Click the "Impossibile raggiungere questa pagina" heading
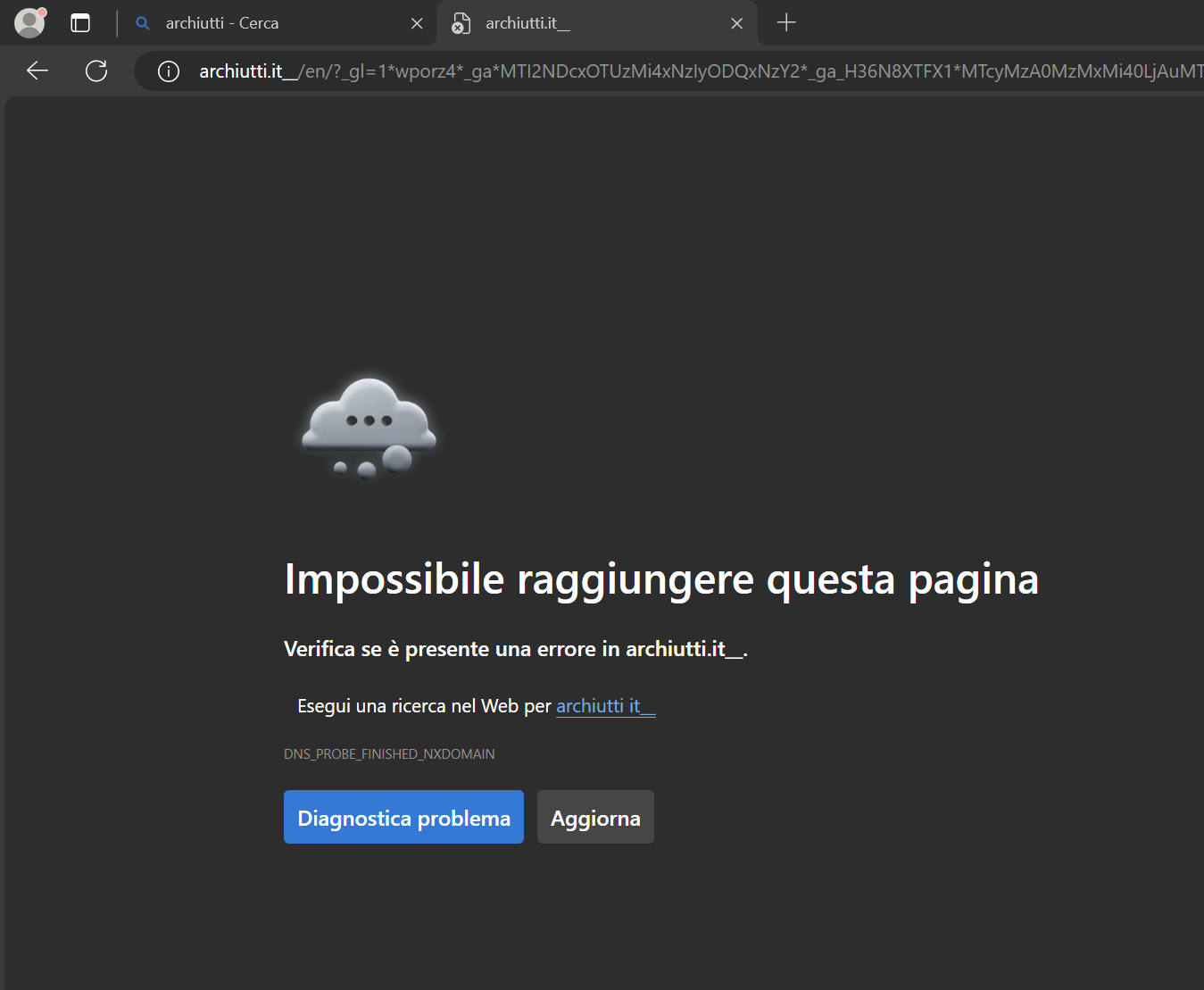The height and width of the screenshot is (990, 1204). coord(661,580)
